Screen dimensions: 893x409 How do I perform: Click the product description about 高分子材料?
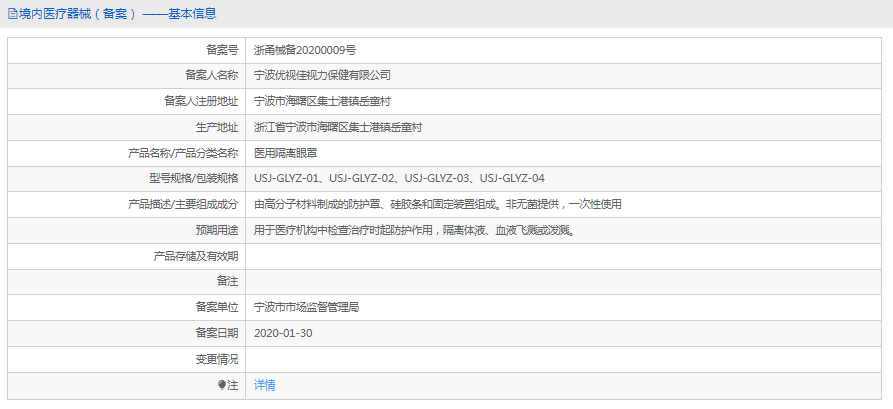tap(438, 204)
